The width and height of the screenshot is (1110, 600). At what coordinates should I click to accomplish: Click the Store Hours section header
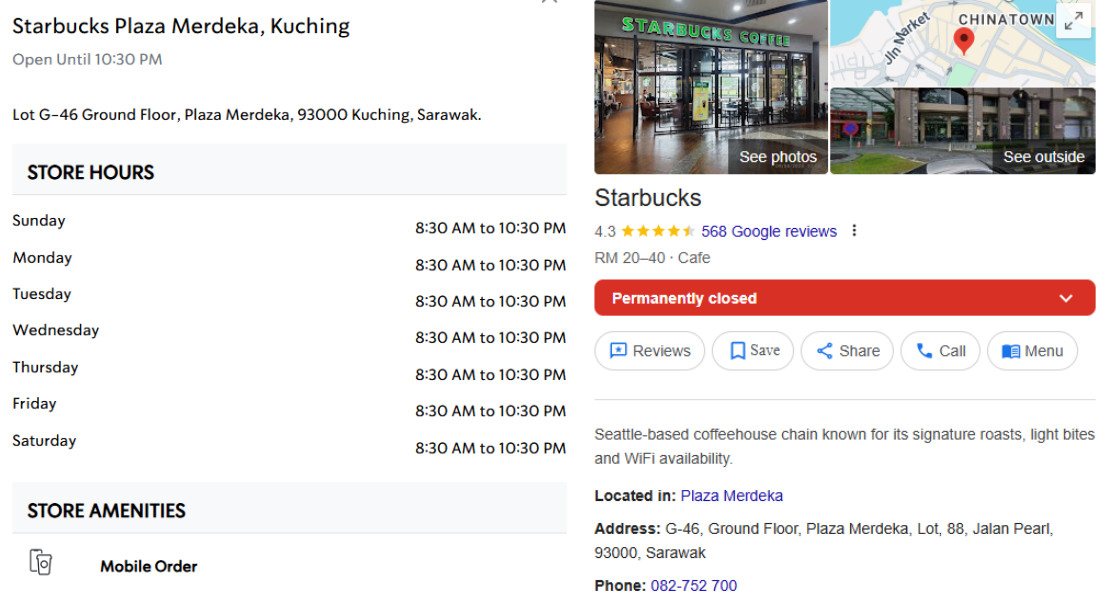coord(91,172)
